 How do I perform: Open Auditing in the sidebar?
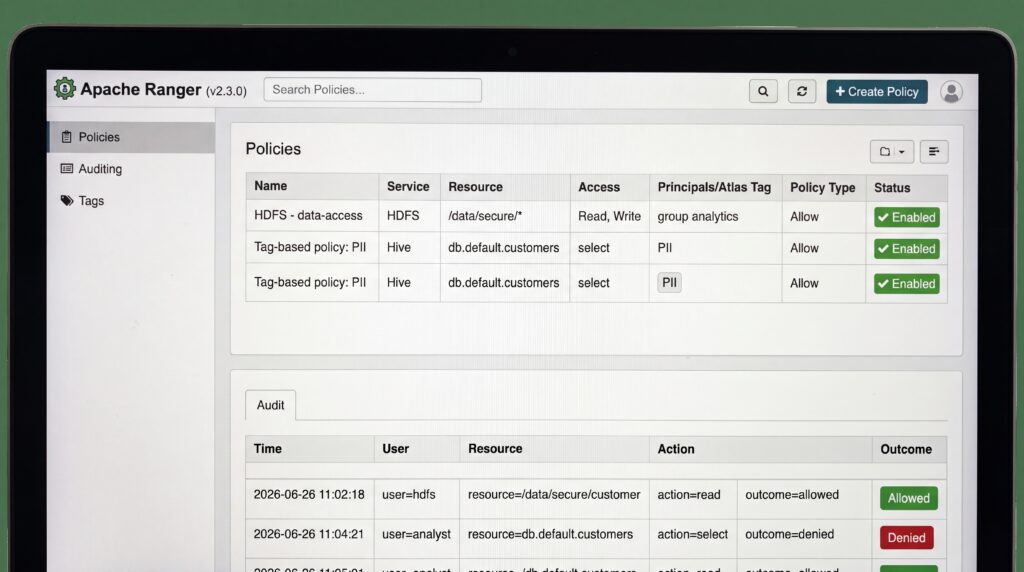coord(131,169)
